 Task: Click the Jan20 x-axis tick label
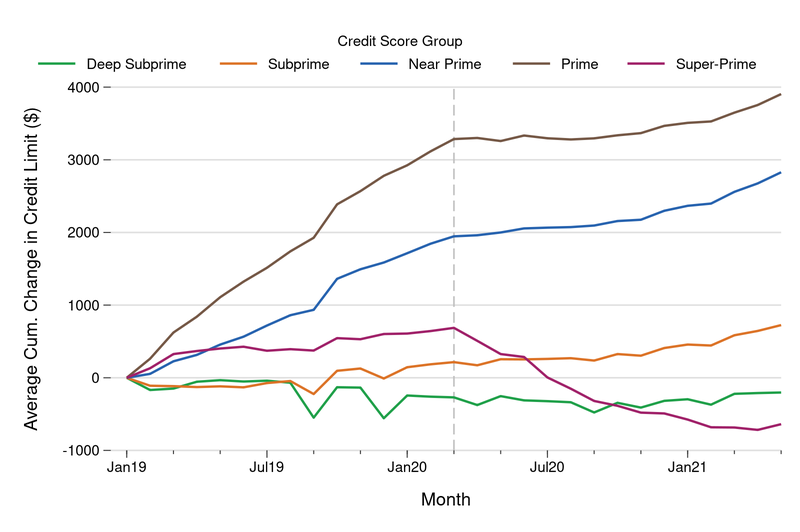coord(407,466)
